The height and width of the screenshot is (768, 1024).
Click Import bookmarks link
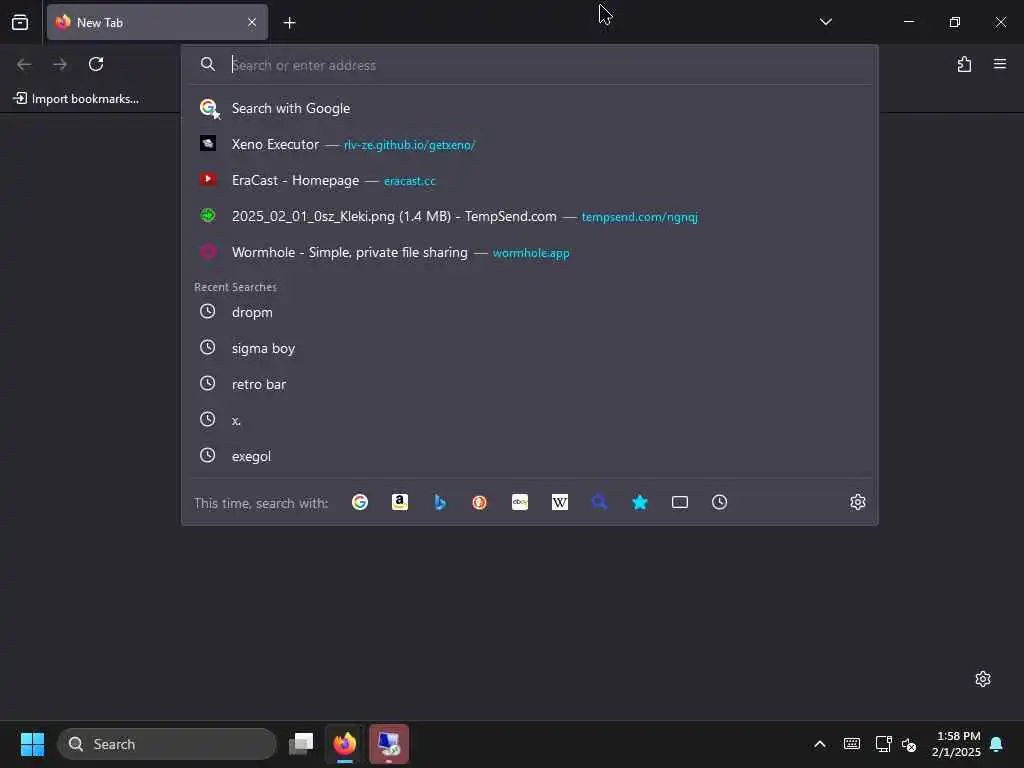pyautogui.click(x=76, y=99)
